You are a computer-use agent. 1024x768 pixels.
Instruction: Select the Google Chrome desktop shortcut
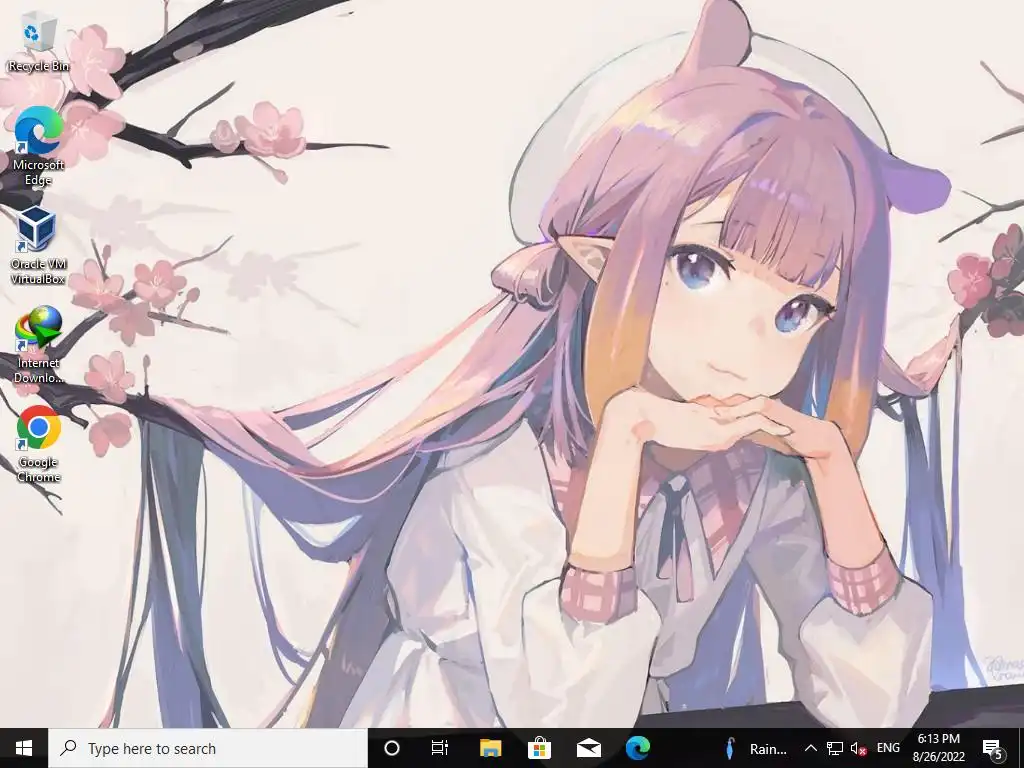click(x=39, y=444)
